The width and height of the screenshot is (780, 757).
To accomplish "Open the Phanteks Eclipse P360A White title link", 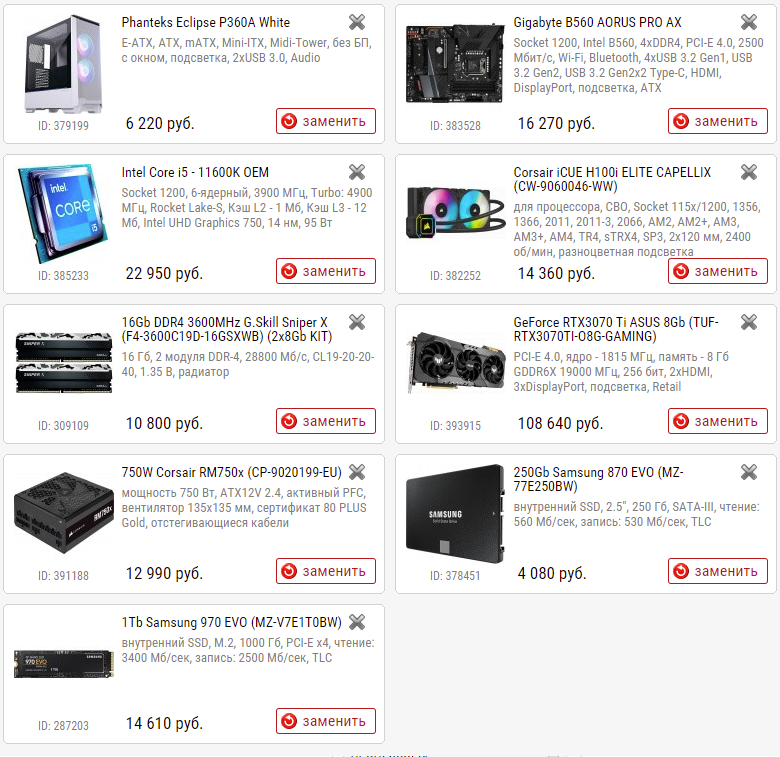I will (205, 22).
